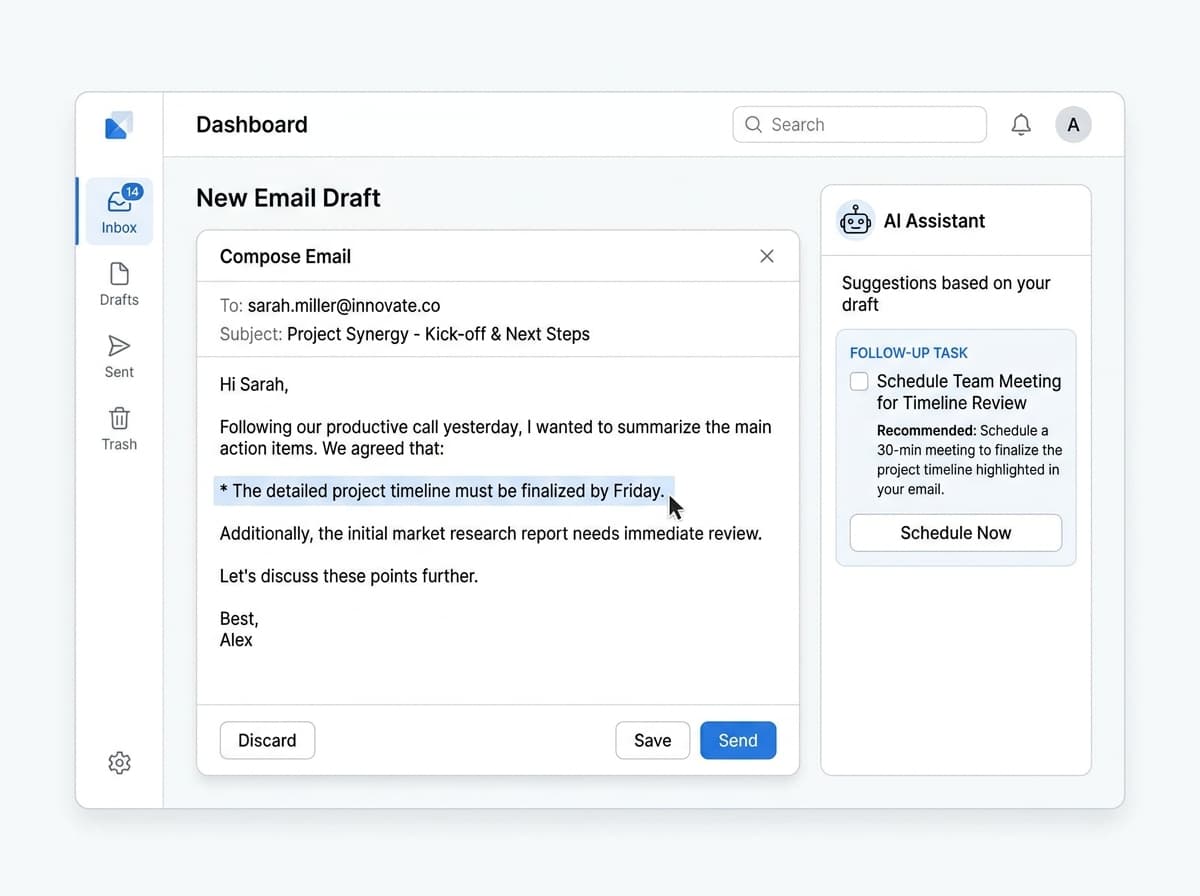Click into the Search field
This screenshot has width=1200, height=896.
click(860, 125)
